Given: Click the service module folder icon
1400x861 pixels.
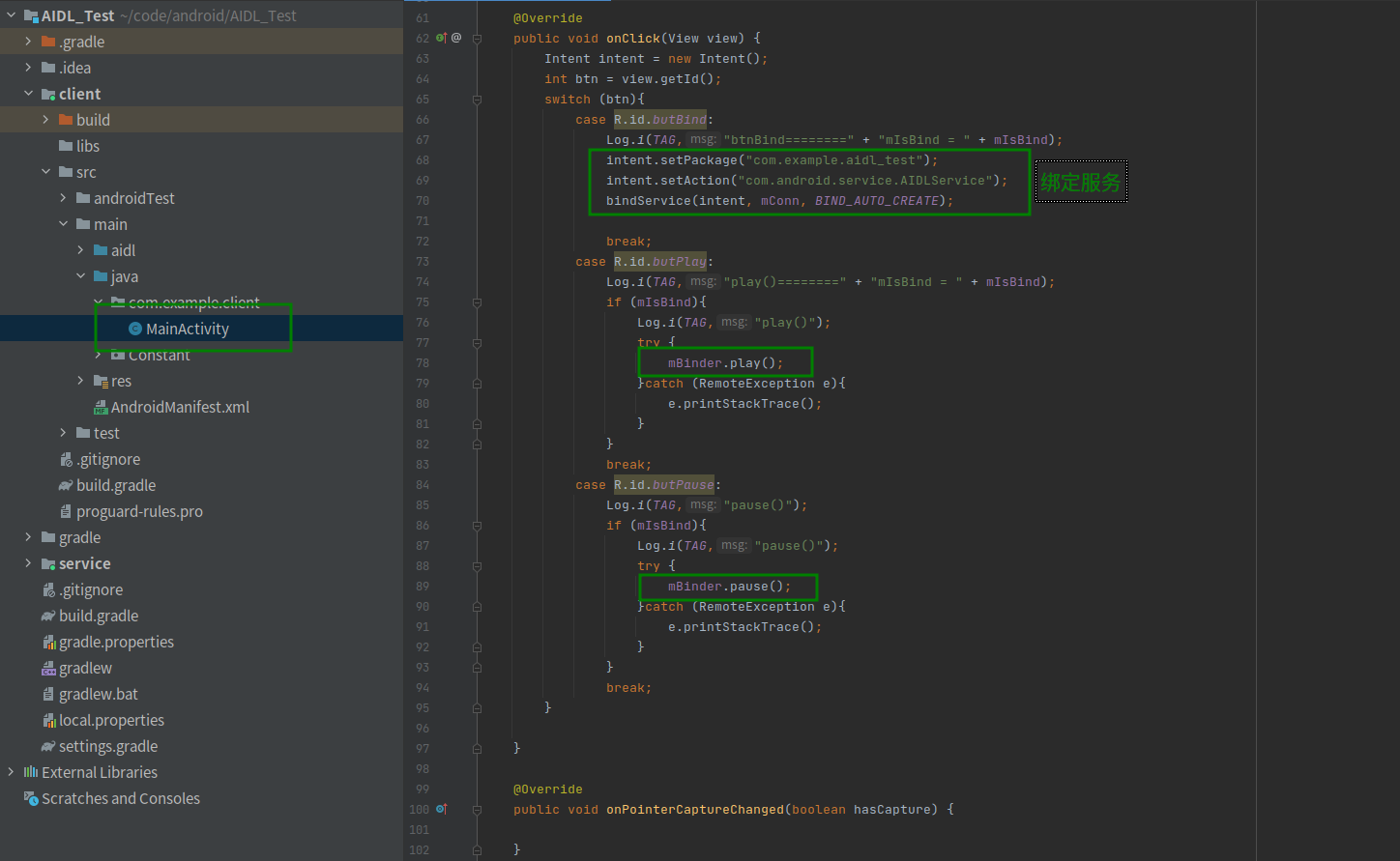Looking at the screenshot, I should [48, 563].
